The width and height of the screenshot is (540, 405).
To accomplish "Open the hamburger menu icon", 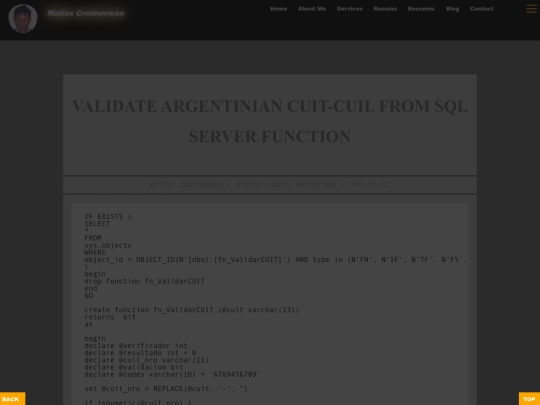I will tap(531, 9).
